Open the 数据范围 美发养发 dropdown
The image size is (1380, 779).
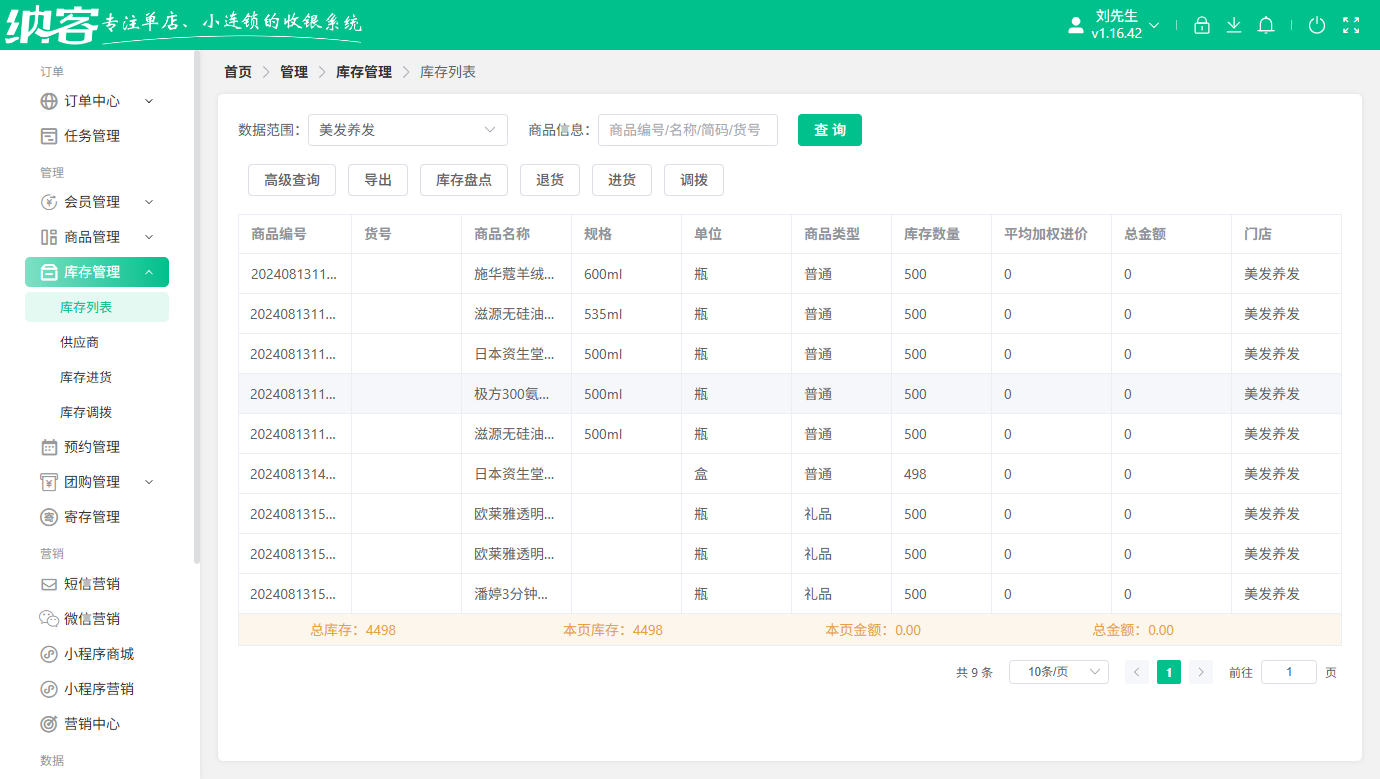408,130
